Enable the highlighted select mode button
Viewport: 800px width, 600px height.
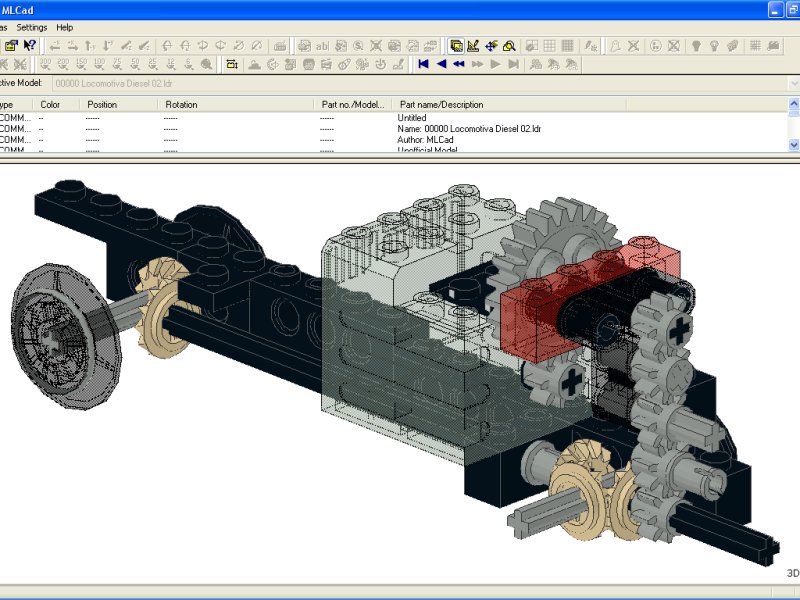point(456,45)
